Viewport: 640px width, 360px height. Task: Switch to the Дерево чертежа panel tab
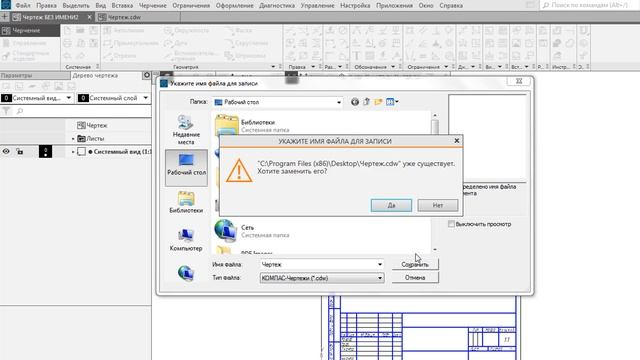[95, 76]
